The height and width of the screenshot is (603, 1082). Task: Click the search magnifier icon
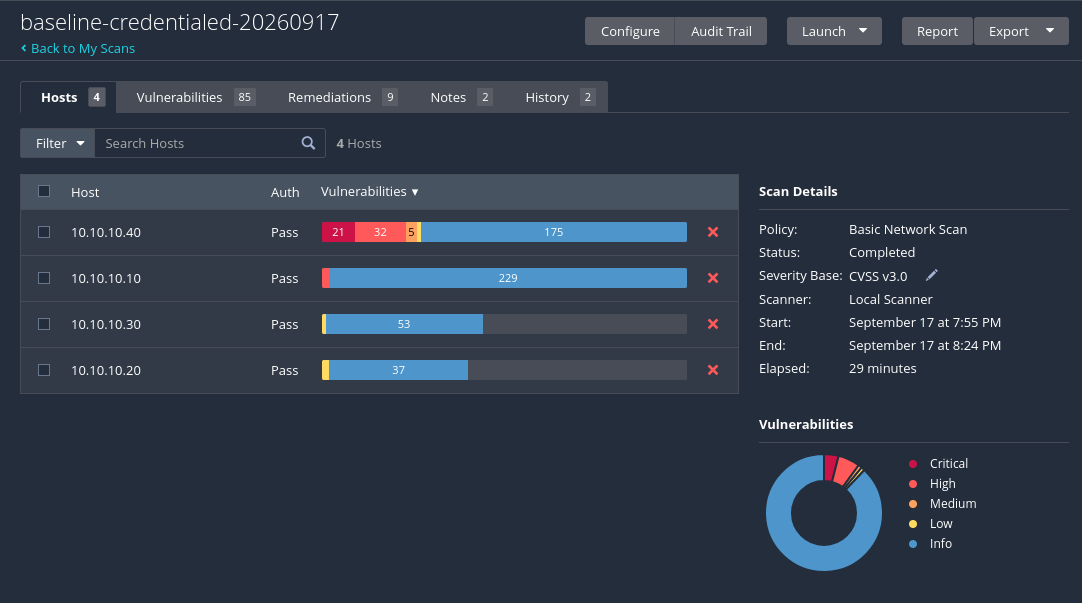308,143
